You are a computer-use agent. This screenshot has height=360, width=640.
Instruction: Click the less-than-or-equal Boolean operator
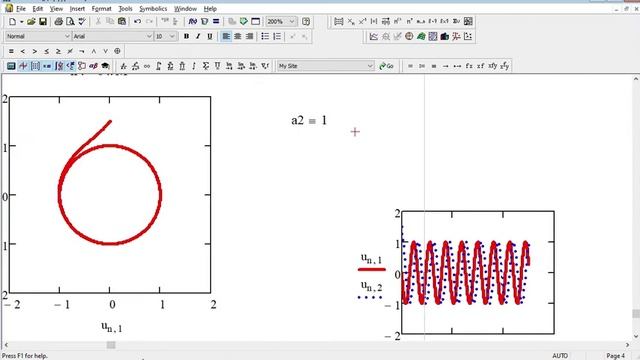pos(47,51)
